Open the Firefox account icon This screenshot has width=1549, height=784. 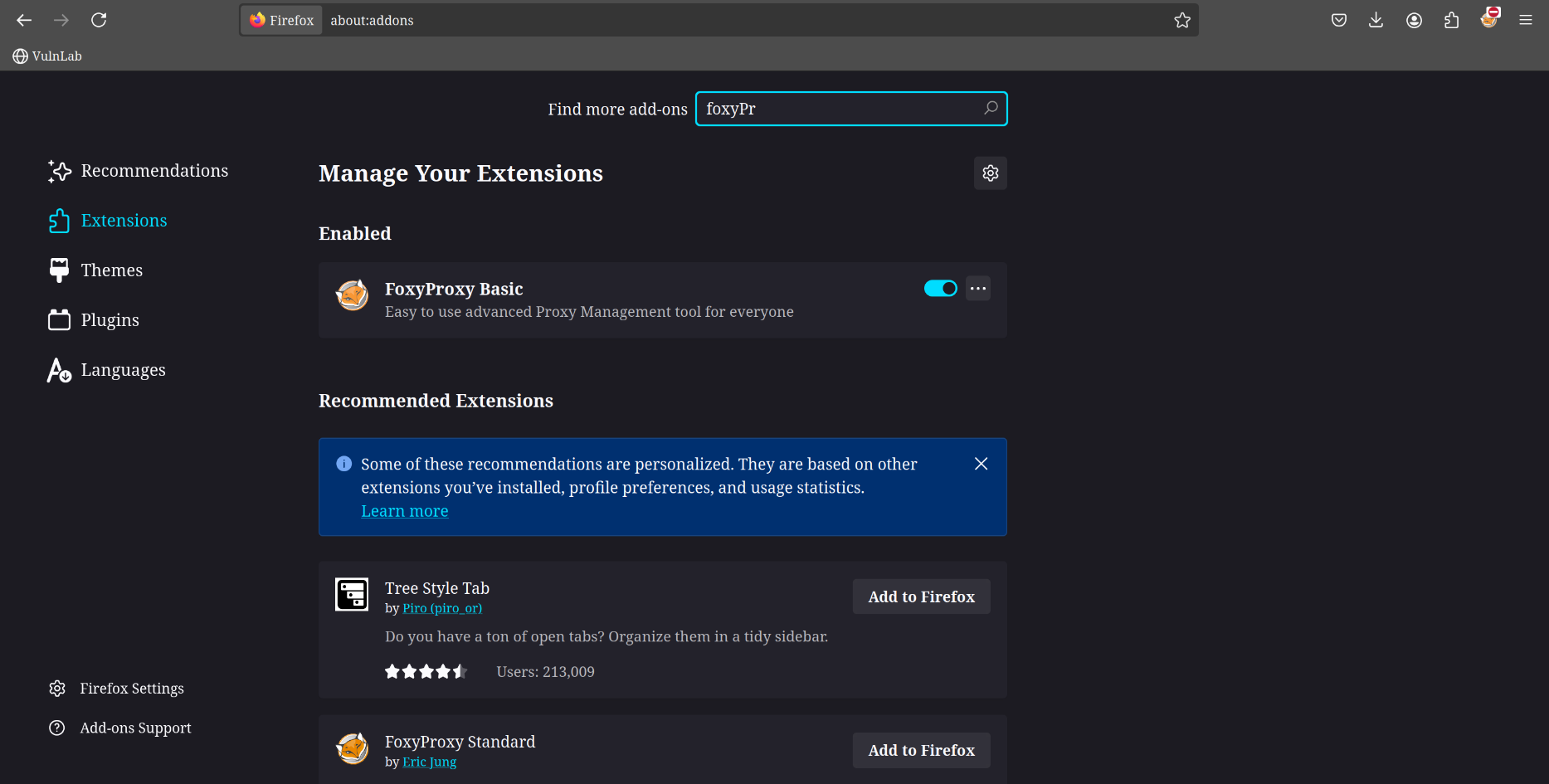[1414, 20]
